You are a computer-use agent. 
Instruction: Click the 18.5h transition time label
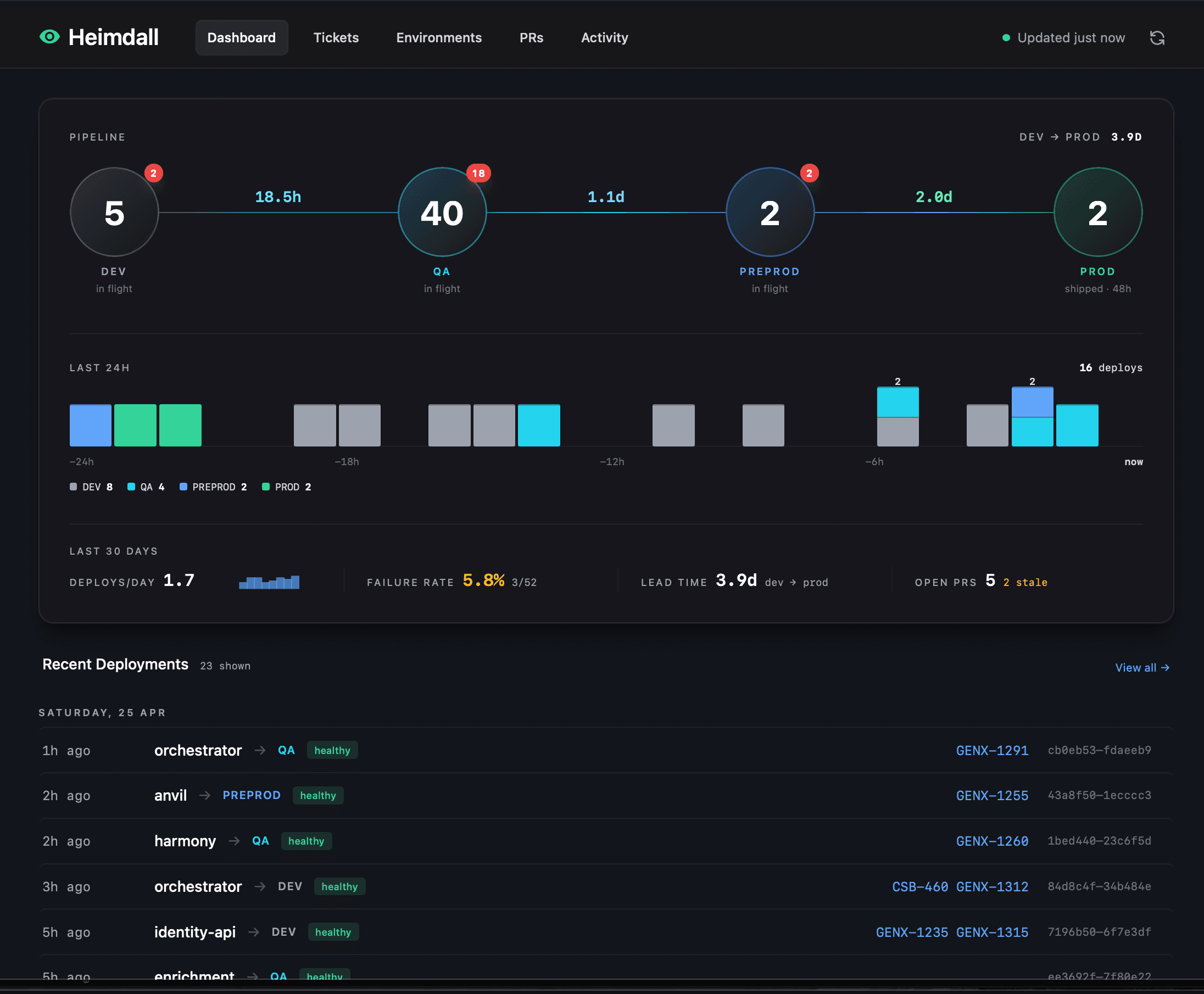tap(278, 197)
